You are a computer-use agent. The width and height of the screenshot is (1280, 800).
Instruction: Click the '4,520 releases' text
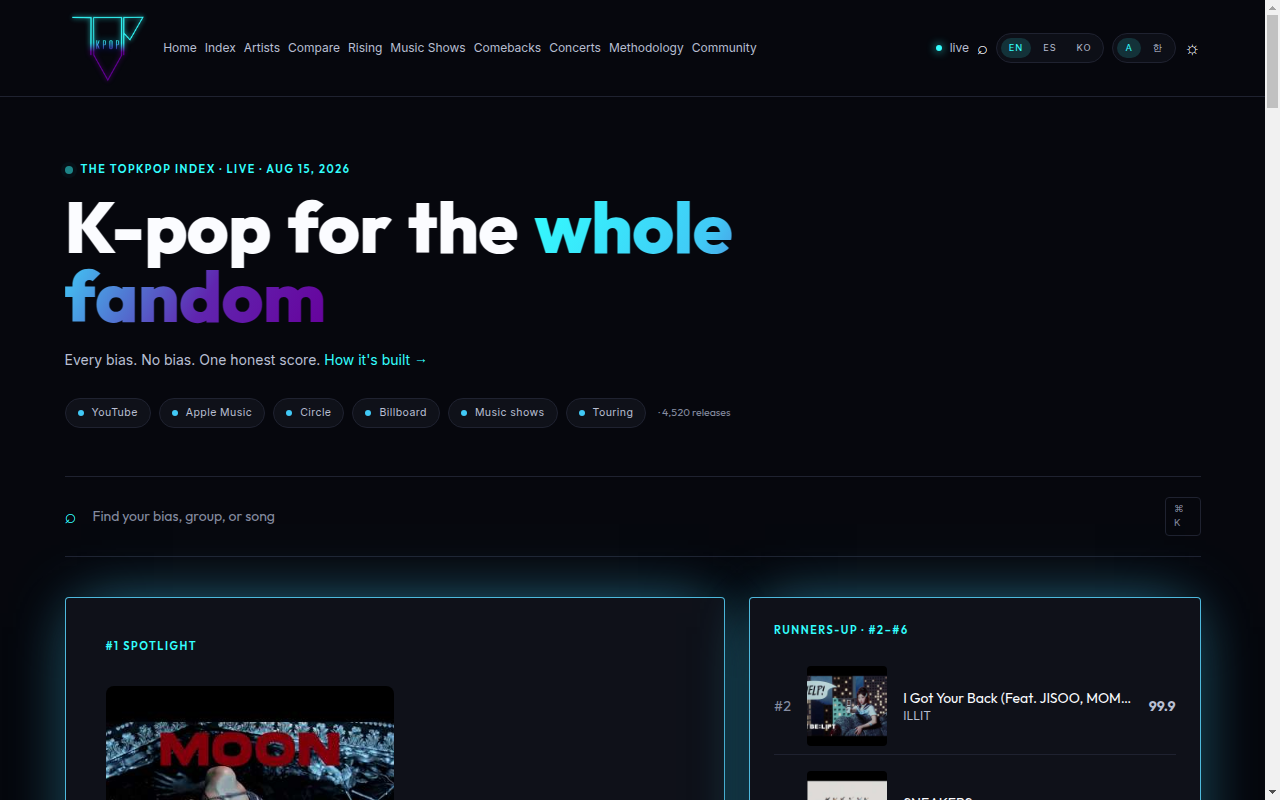(695, 413)
